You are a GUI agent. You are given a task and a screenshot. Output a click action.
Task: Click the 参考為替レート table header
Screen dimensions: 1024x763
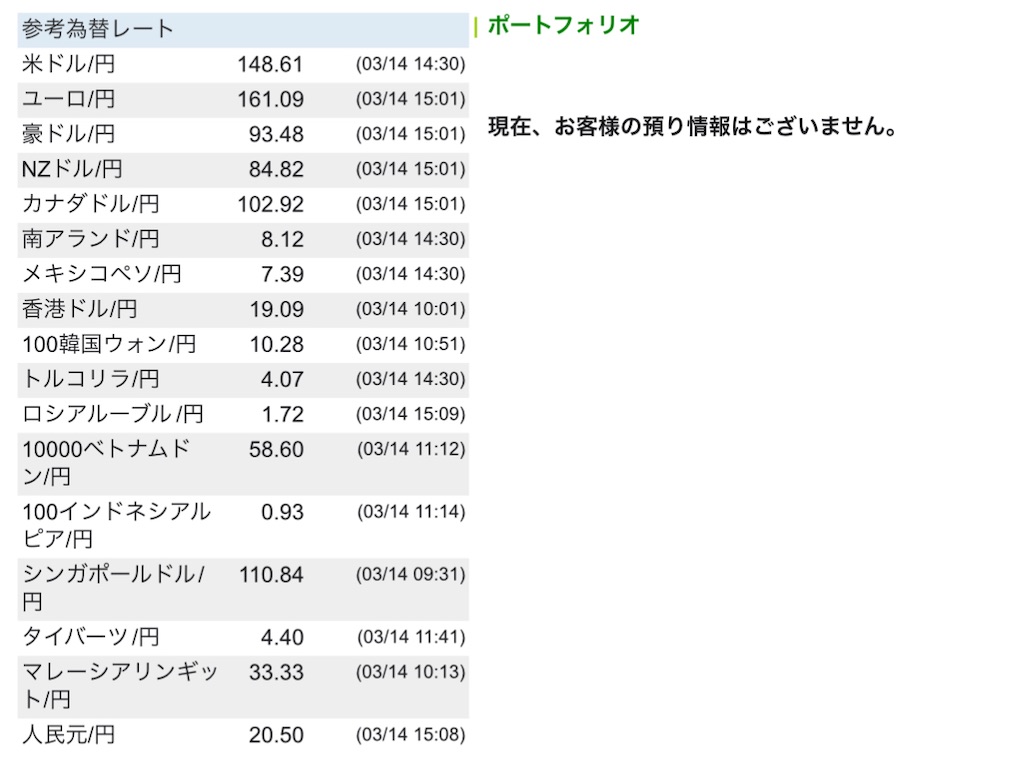point(243,29)
